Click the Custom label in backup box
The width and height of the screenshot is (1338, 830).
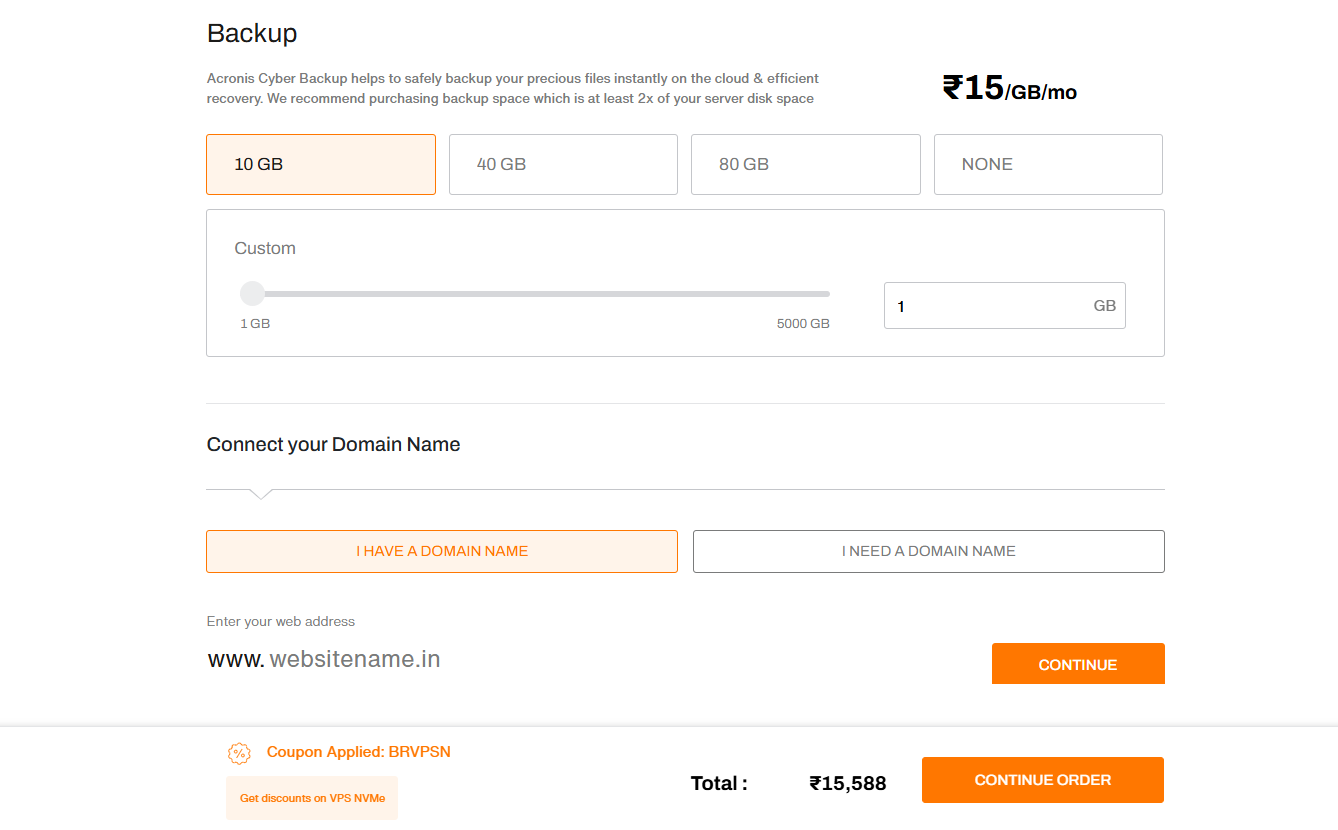[265, 248]
